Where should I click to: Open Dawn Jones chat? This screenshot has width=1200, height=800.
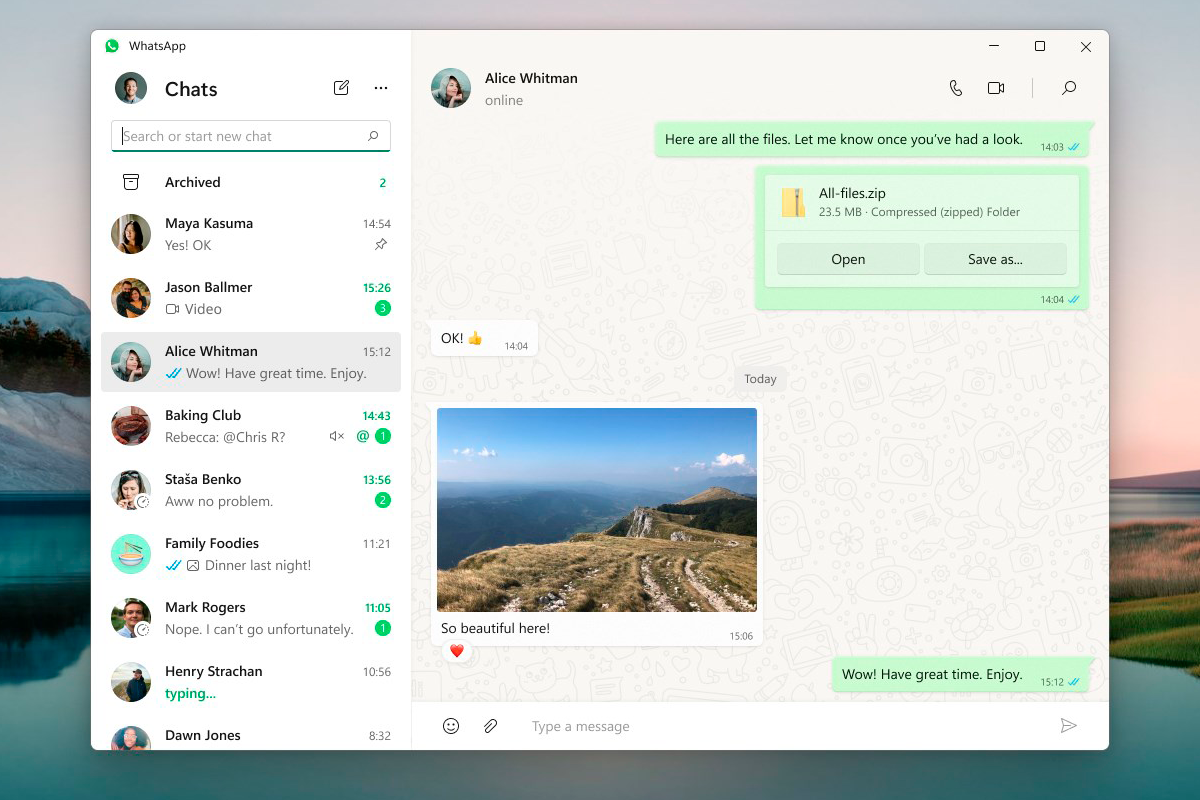coord(251,734)
